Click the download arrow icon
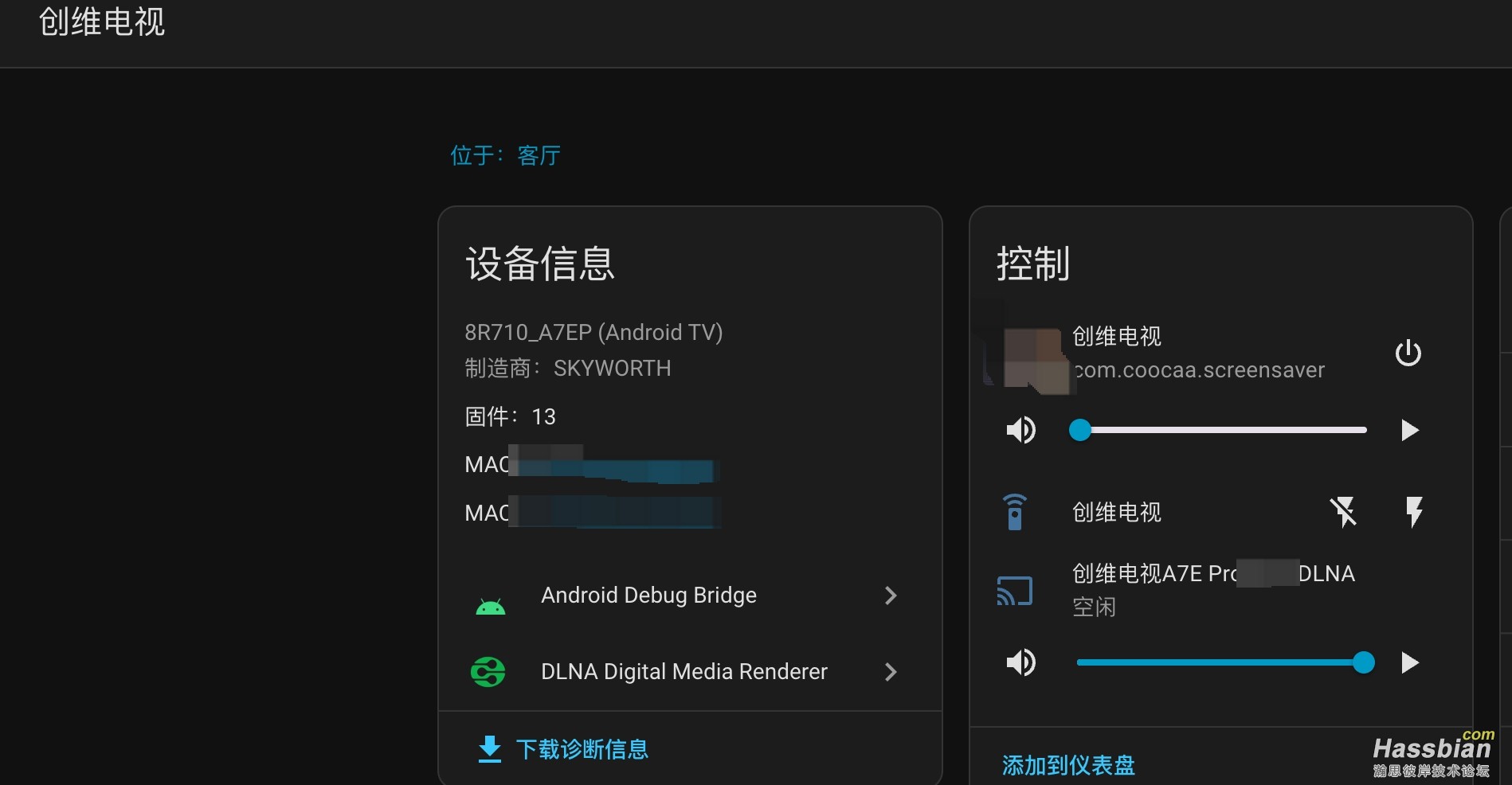 [489, 749]
